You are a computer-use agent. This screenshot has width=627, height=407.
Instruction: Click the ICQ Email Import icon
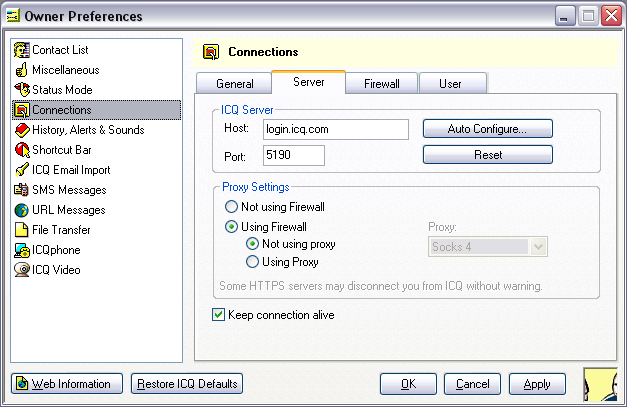tap(22, 170)
